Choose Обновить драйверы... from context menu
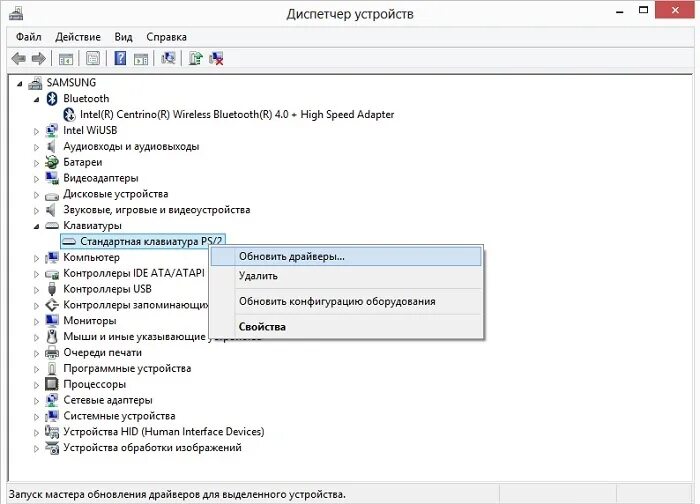Screen dimensions: 700x504 (x=346, y=257)
